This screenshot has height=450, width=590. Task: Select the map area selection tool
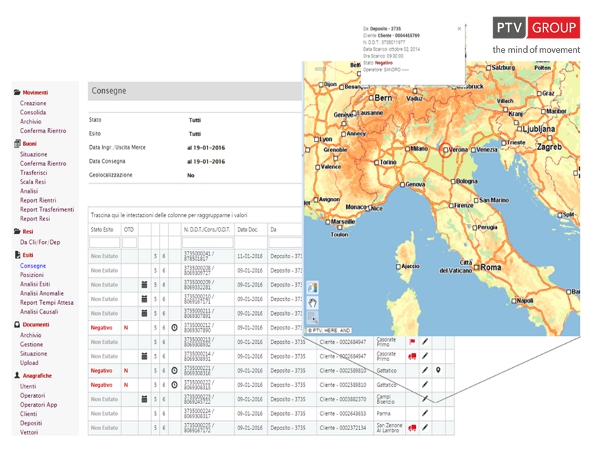pyautogui.click(x=313, y=317)
